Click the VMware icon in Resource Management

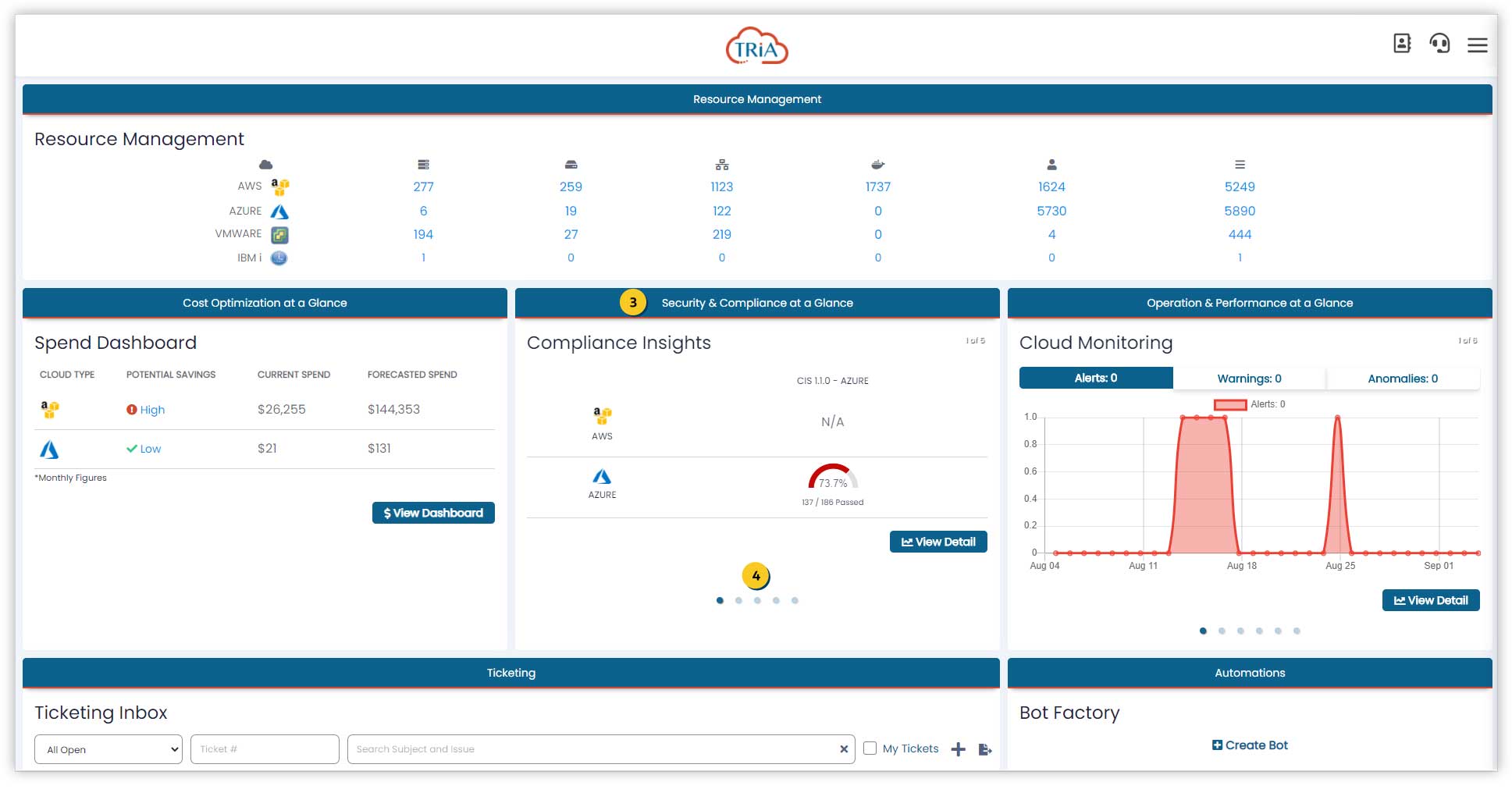pos(279,235)
